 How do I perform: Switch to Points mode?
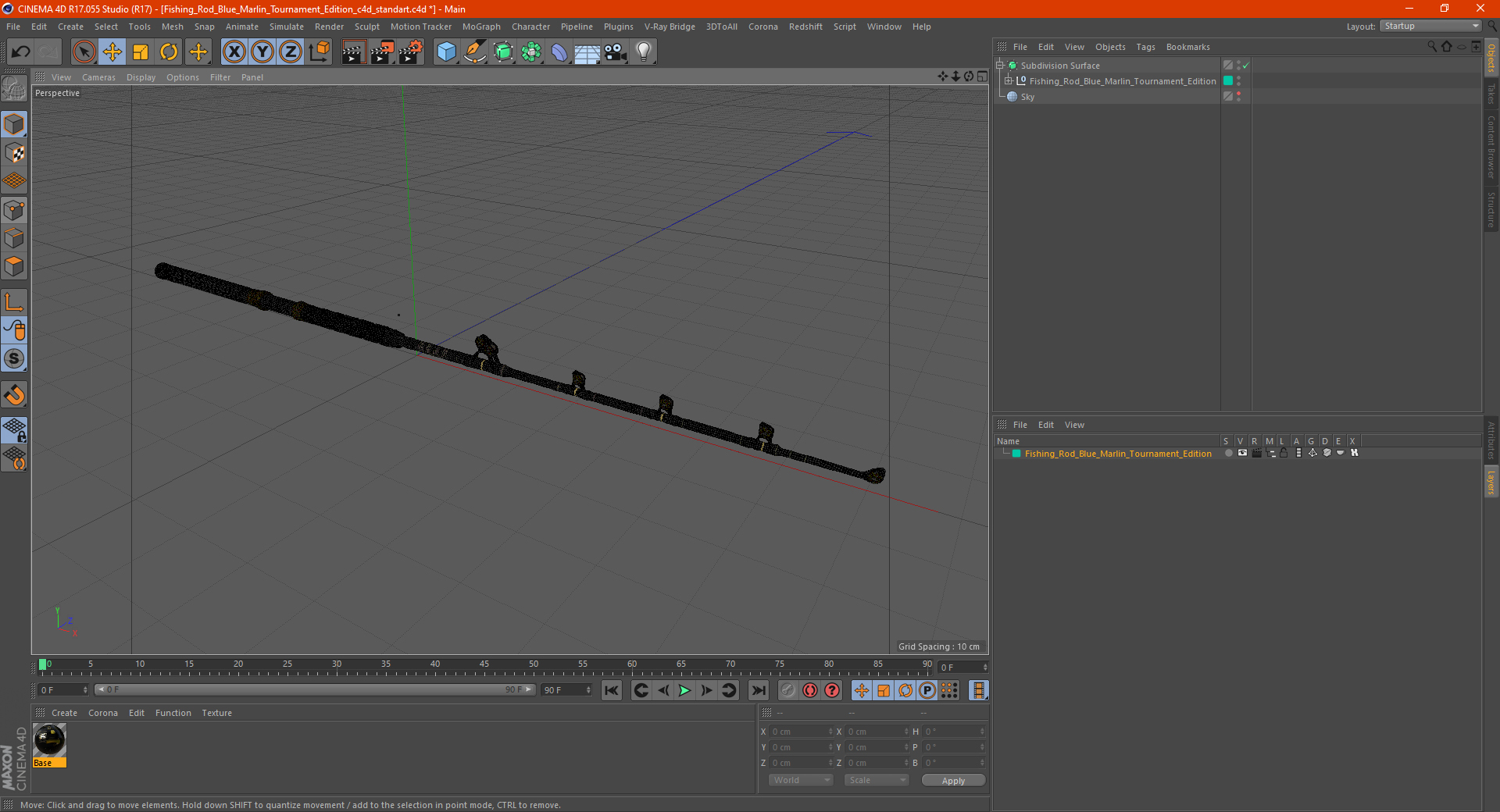[14, 210]
